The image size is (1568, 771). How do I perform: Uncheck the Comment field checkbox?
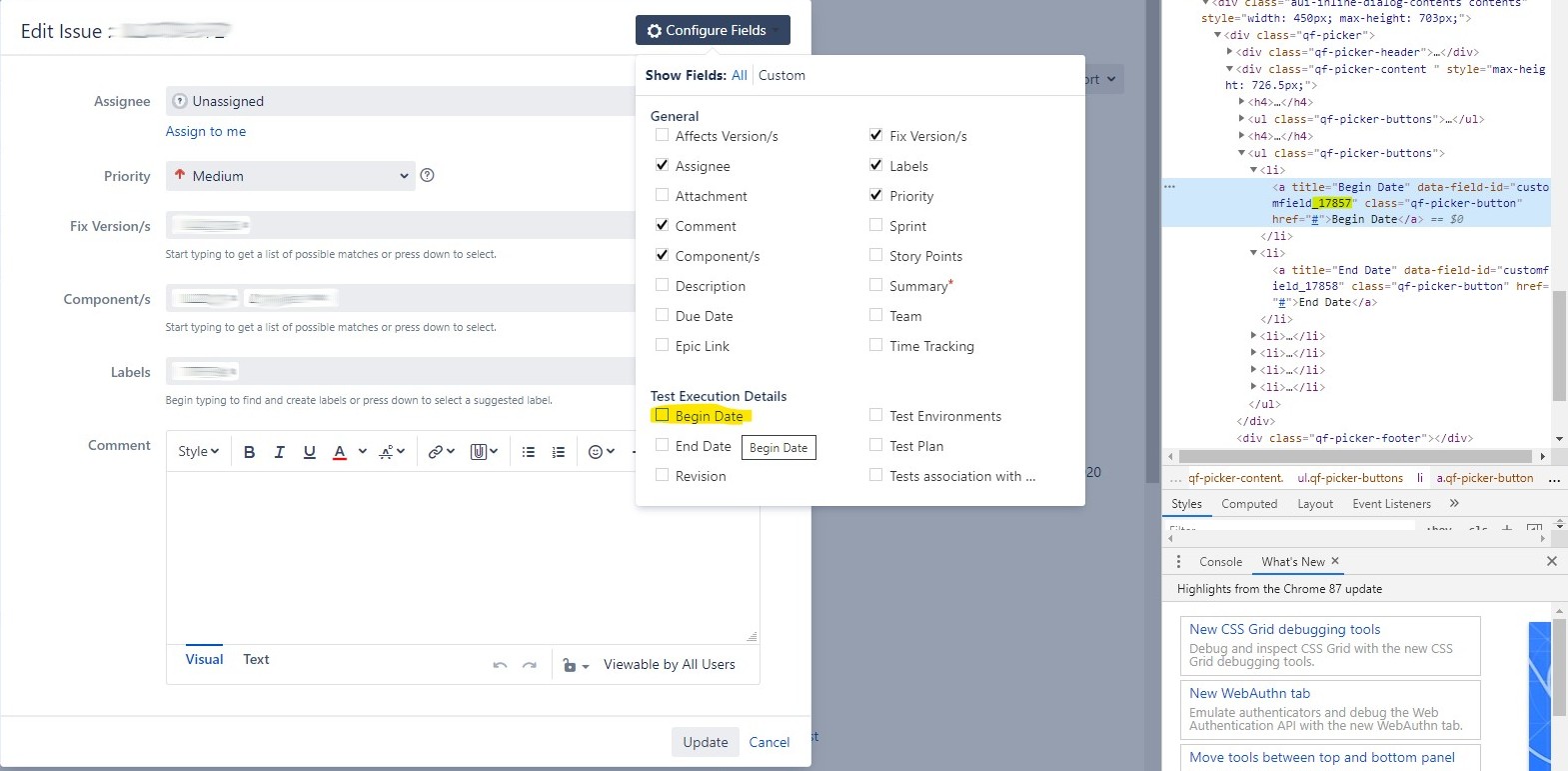[x=662, y=225]
